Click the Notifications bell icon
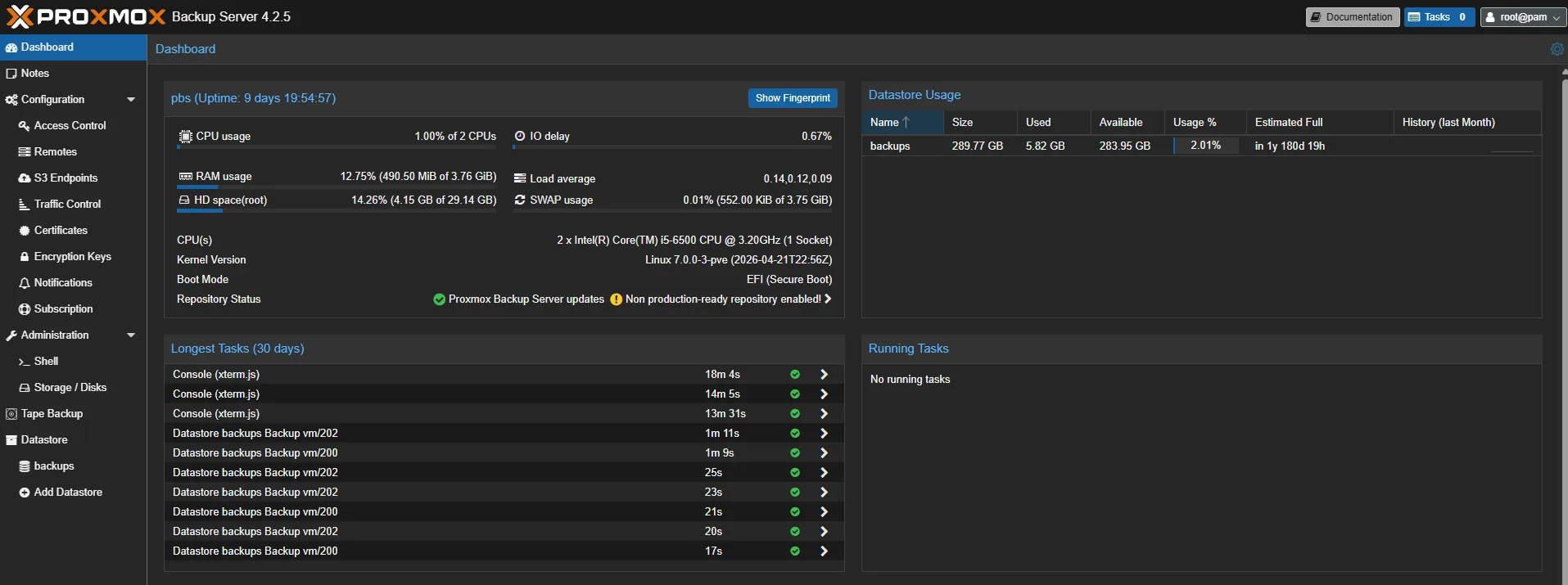This screenshot has height=585, width=1568. pyautogui.click(x=25, y=283)
